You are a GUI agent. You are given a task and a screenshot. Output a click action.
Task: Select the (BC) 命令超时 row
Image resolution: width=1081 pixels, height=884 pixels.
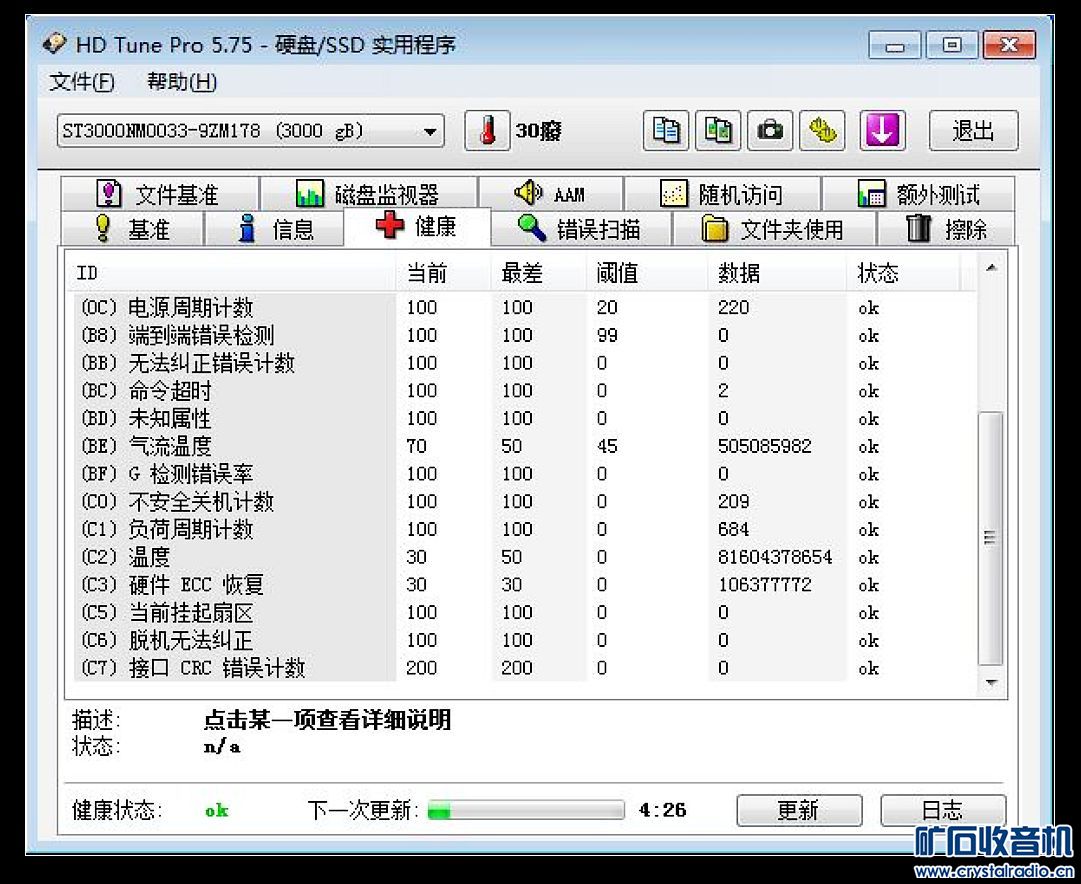524,391
